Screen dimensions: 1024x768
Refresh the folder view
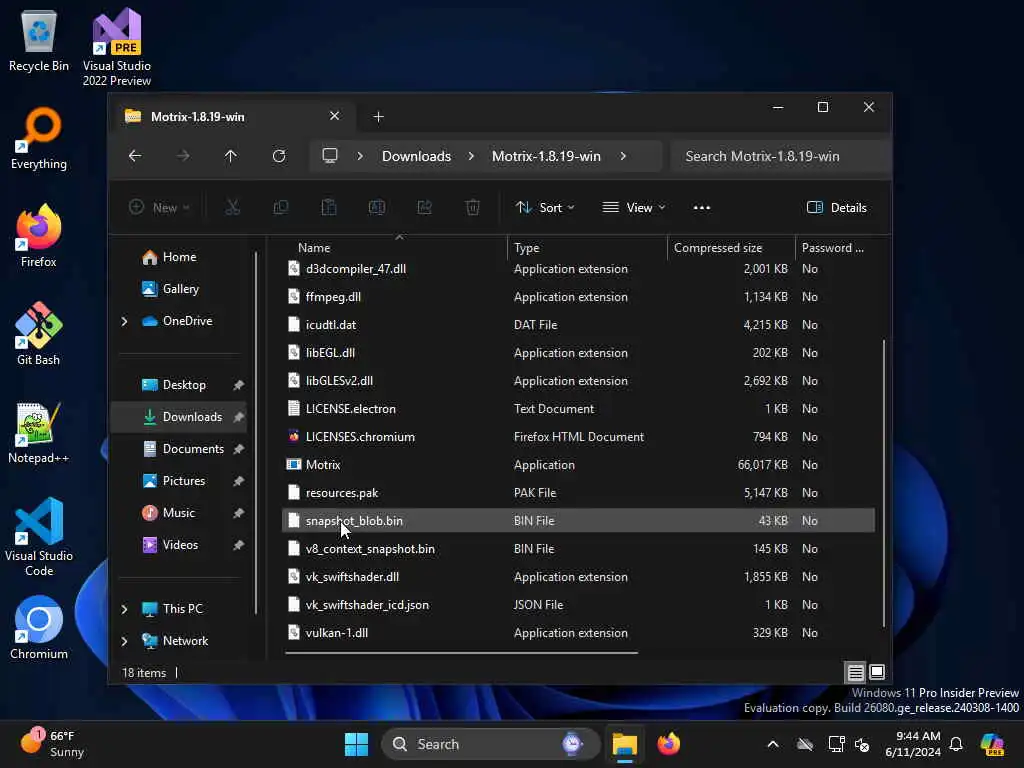point(279,156)
